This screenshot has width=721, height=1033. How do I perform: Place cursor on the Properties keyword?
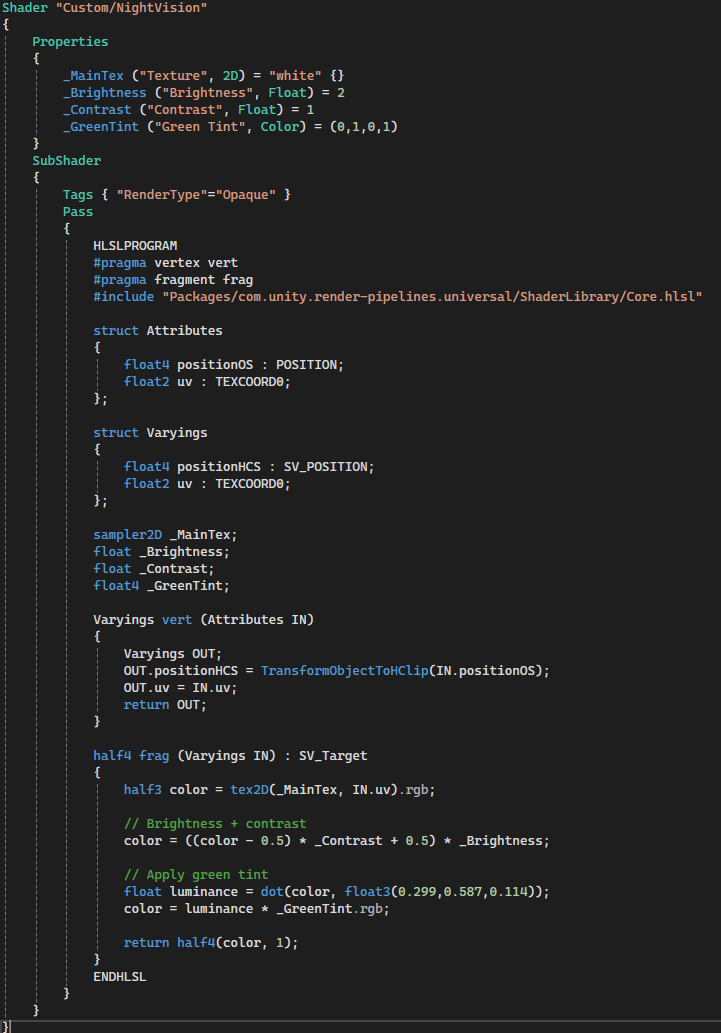70,42
